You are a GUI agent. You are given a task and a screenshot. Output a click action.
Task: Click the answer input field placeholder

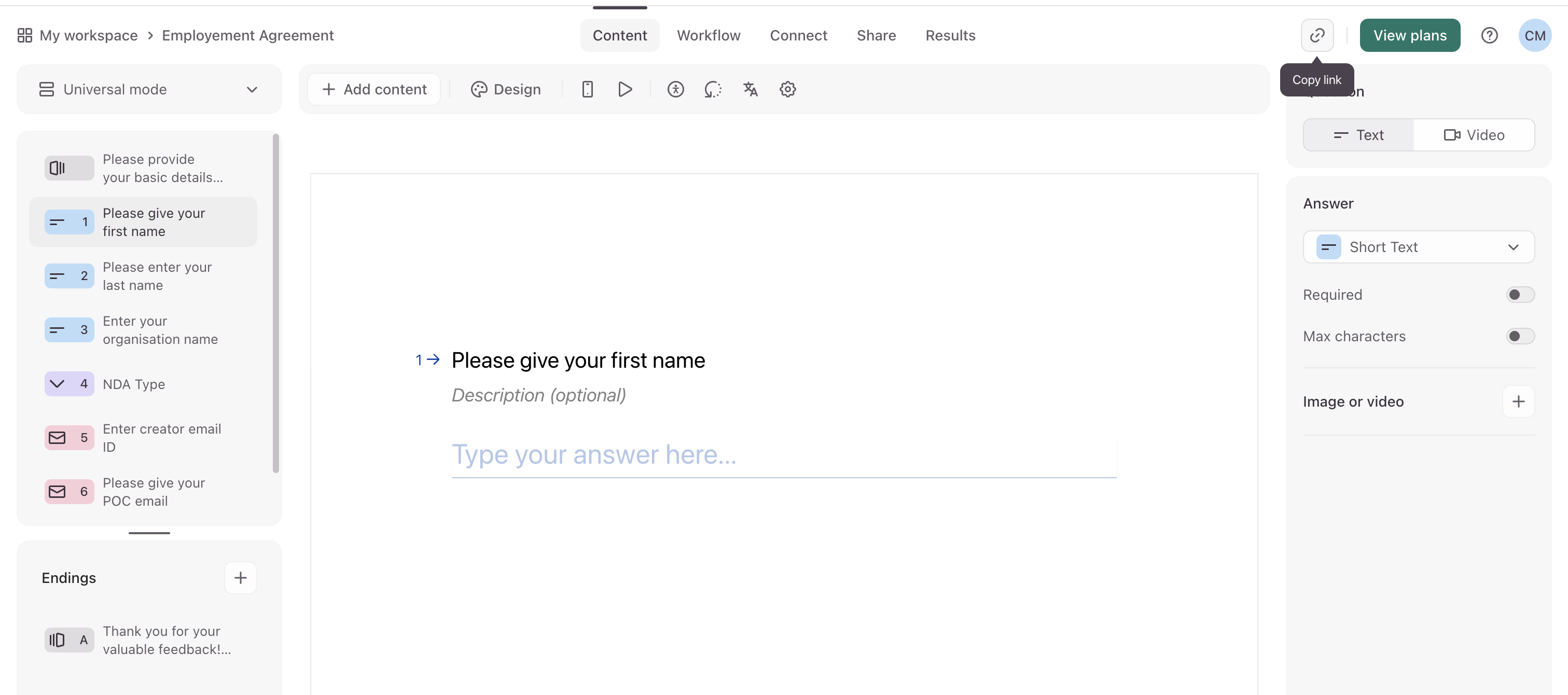[783, 455]
